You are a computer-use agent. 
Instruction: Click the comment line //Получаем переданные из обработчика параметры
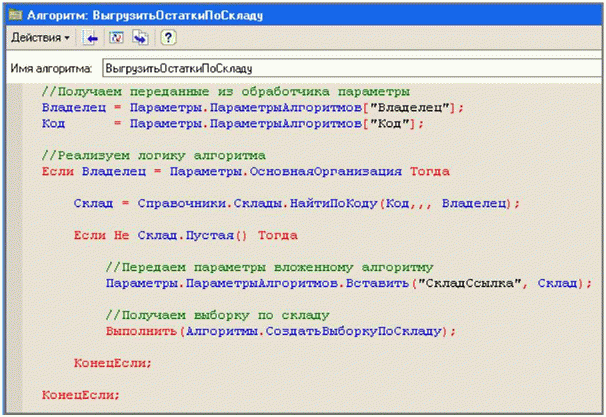pos(226,92)
